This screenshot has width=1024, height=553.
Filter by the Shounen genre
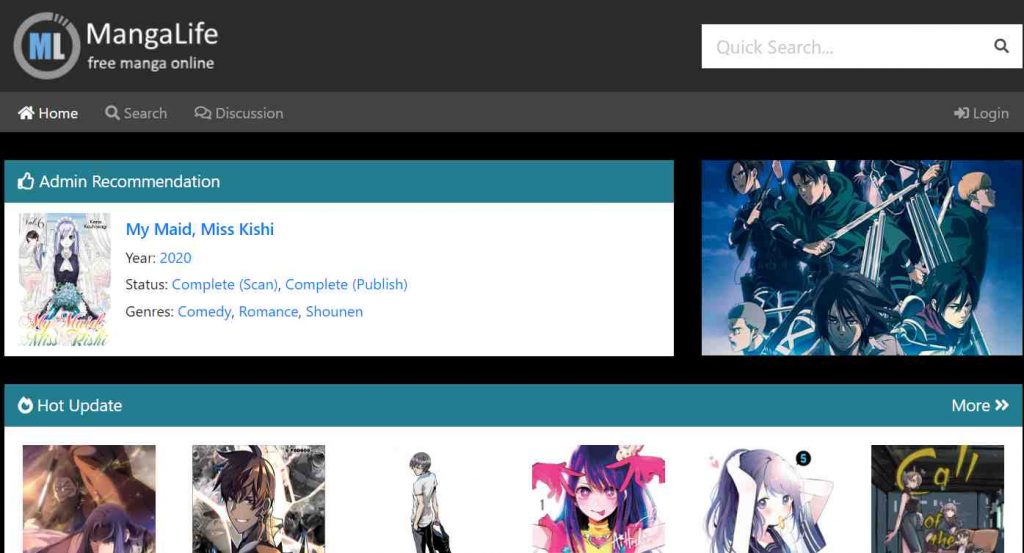point(334,311)
